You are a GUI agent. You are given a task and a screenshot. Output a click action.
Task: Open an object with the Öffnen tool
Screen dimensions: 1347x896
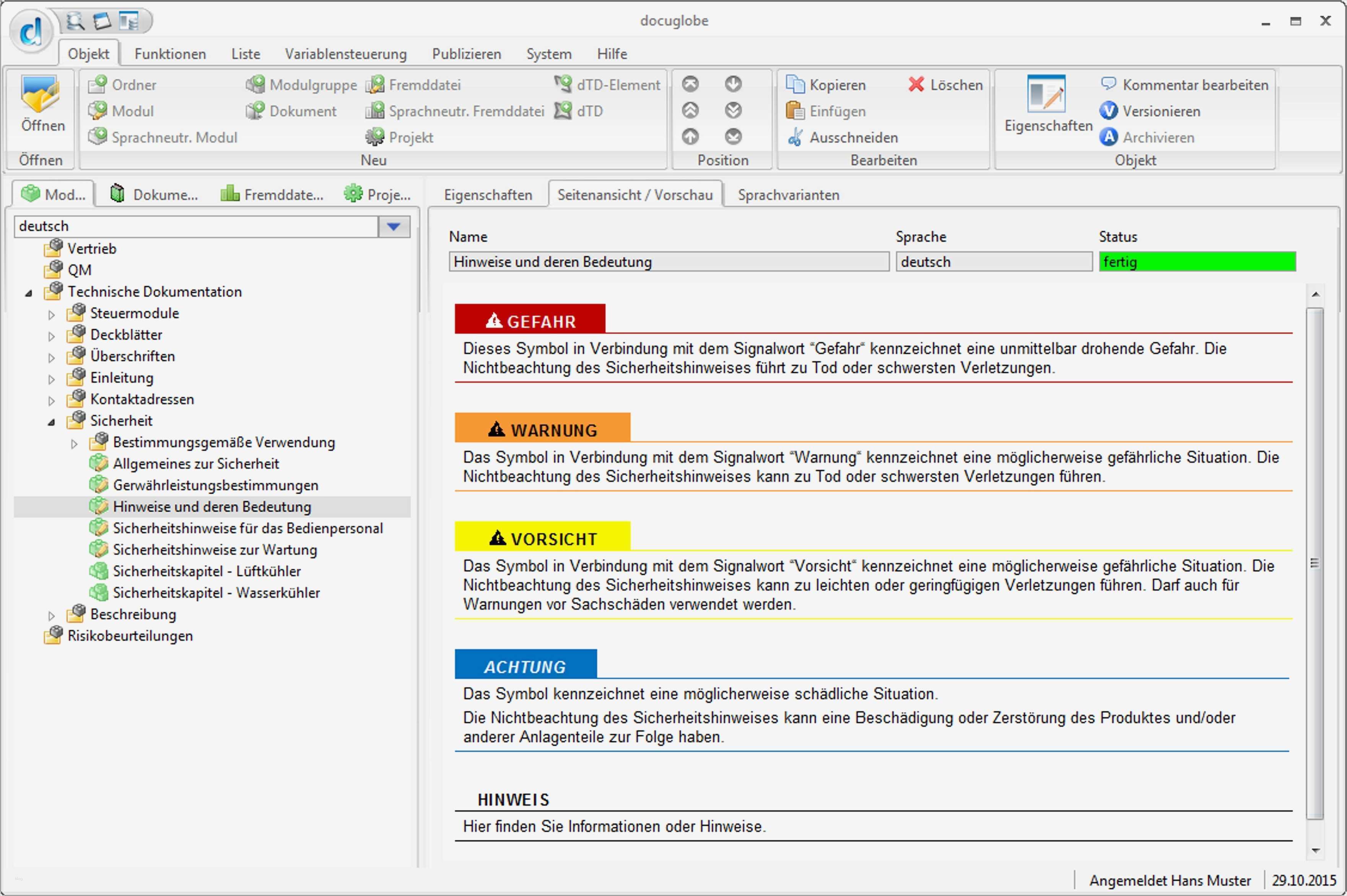click(41, 109)
